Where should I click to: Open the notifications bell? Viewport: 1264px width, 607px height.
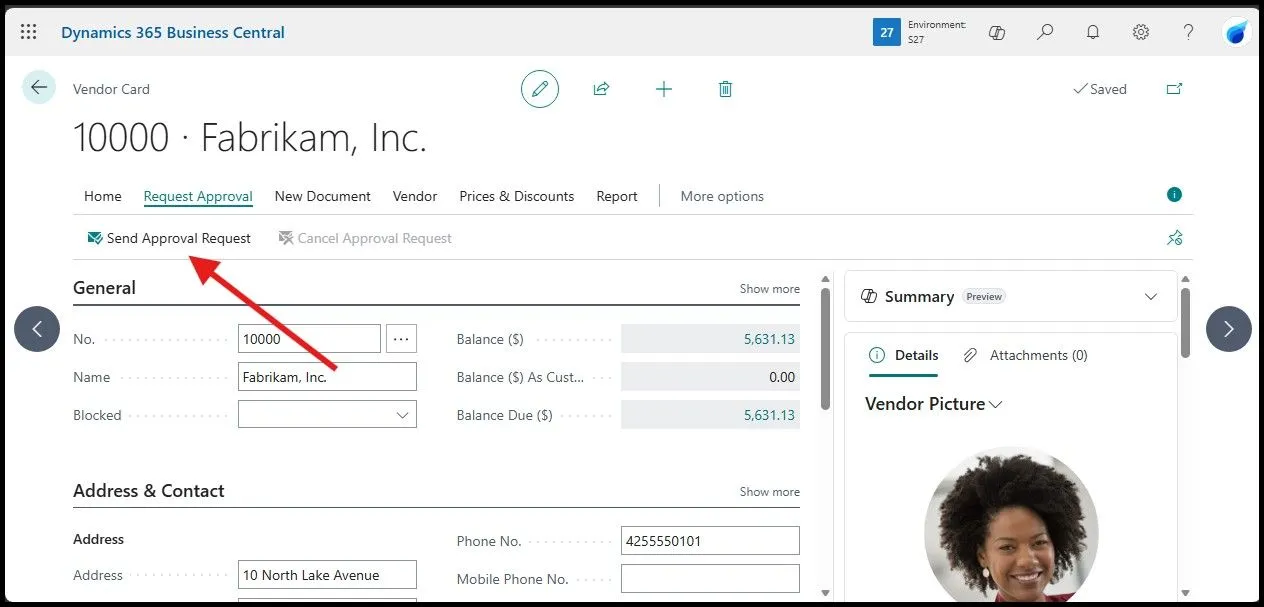[1093, 32]
